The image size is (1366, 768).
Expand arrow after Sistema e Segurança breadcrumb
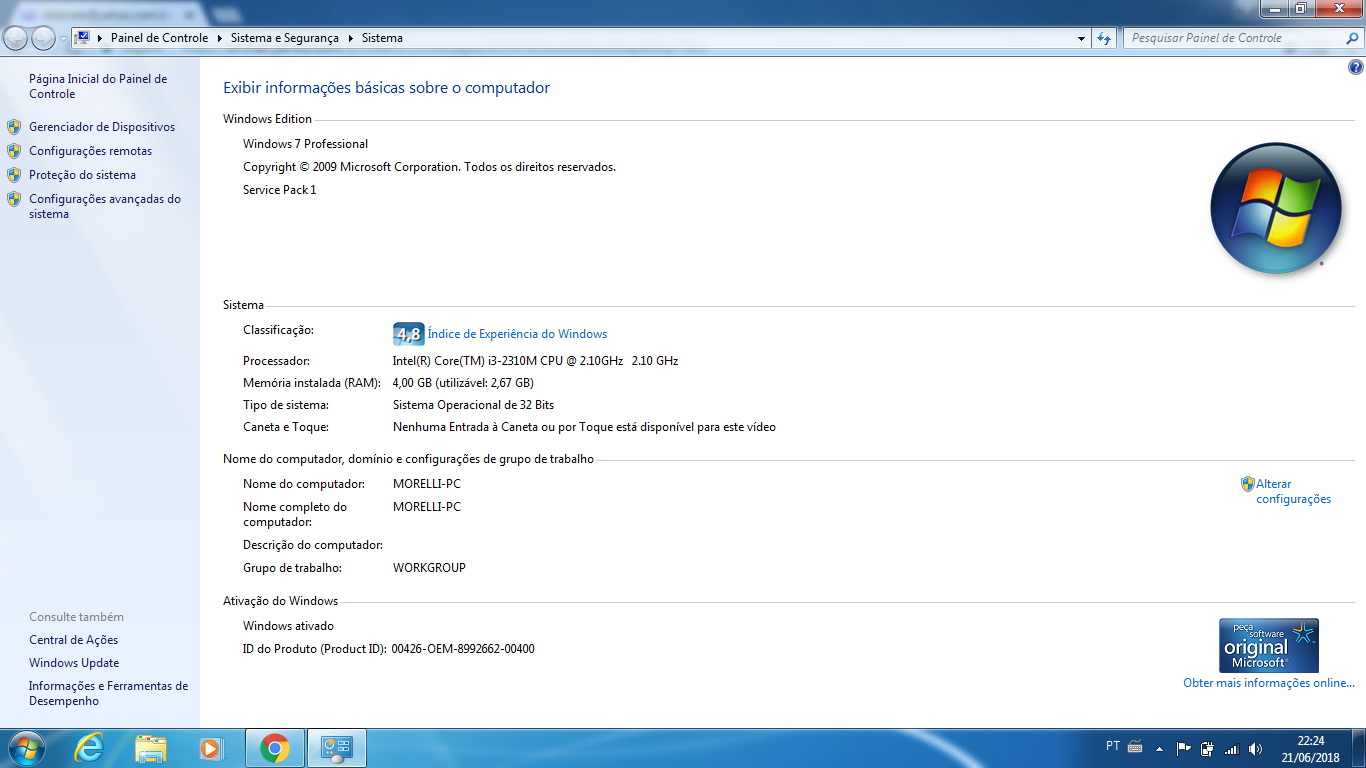click(x=350, y=38)
